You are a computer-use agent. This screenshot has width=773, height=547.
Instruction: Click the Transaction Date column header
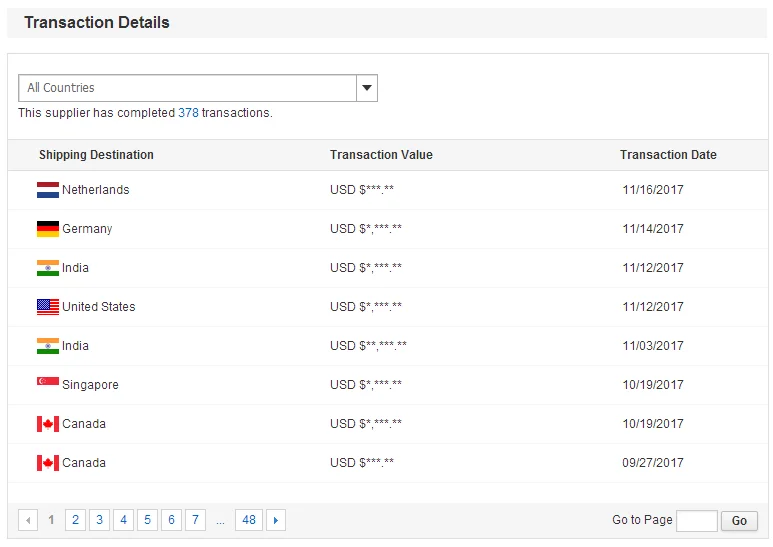coord(668,155)
